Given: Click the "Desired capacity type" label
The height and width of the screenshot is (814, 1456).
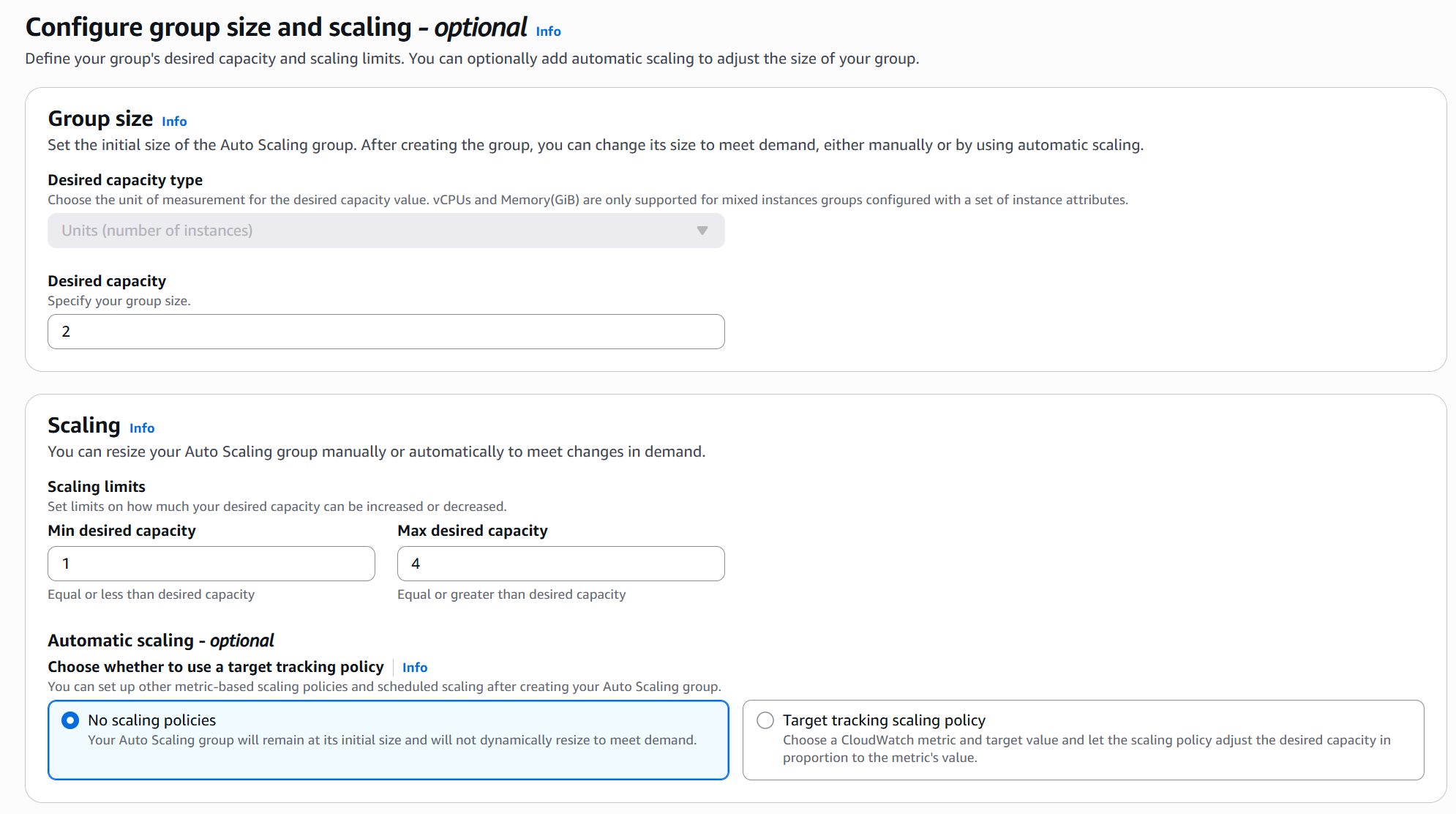Looking at the screenshot, I should pos(125,180).
